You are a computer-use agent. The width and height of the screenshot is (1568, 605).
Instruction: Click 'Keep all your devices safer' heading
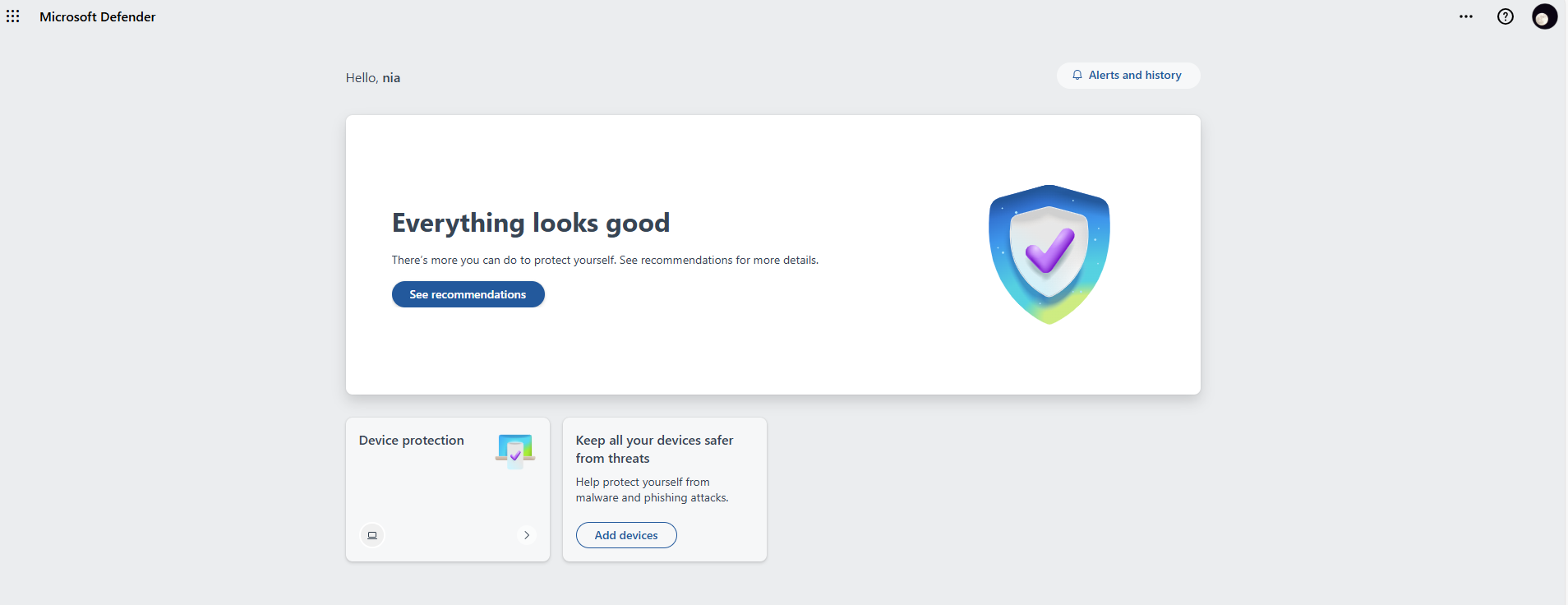click(x=655, y=450)
